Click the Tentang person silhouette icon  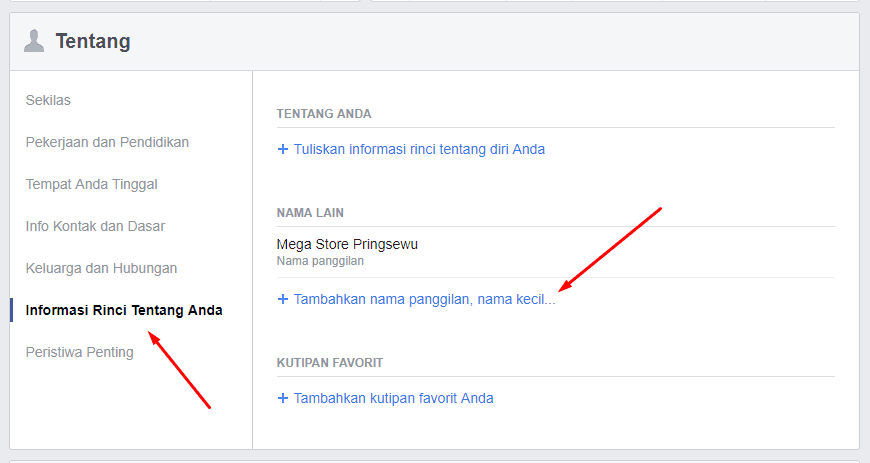coord(34,42)
